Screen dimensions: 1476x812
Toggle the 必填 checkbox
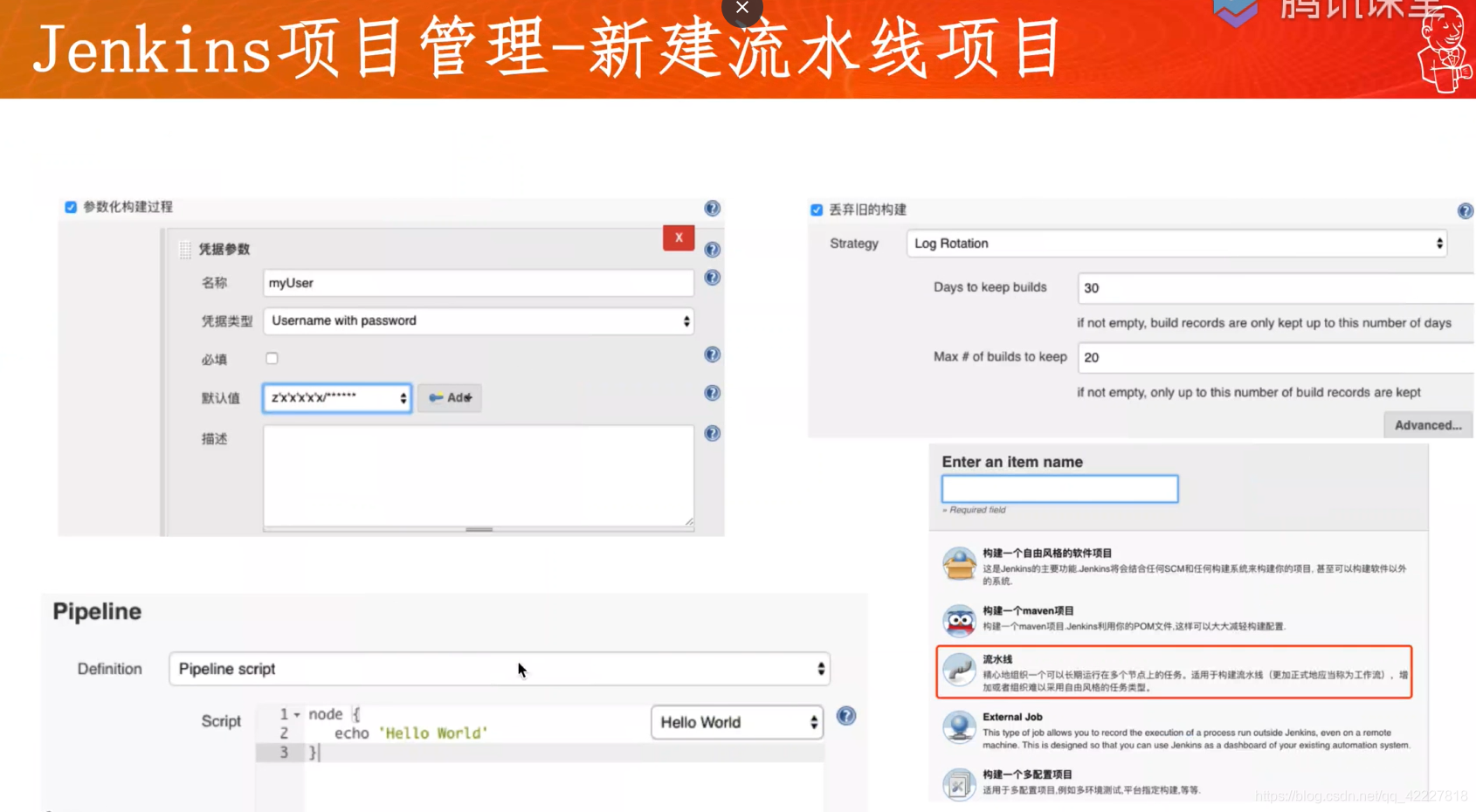(x=272, y=358)
